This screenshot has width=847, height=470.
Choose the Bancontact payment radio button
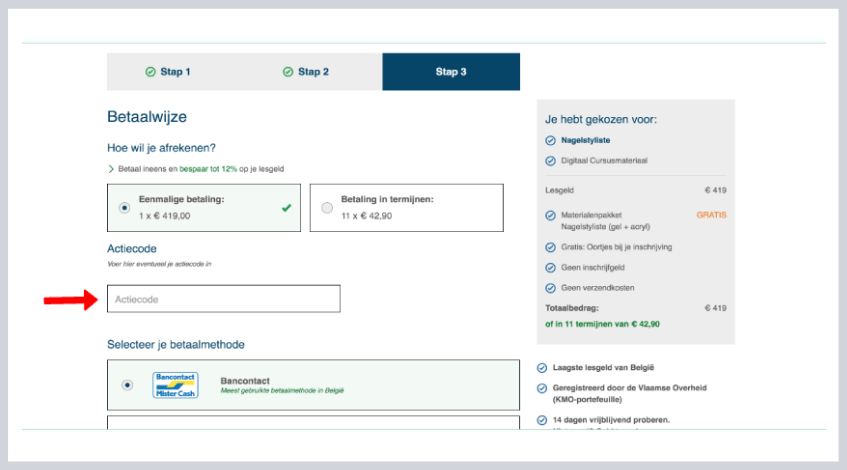[x=126, y=385]
